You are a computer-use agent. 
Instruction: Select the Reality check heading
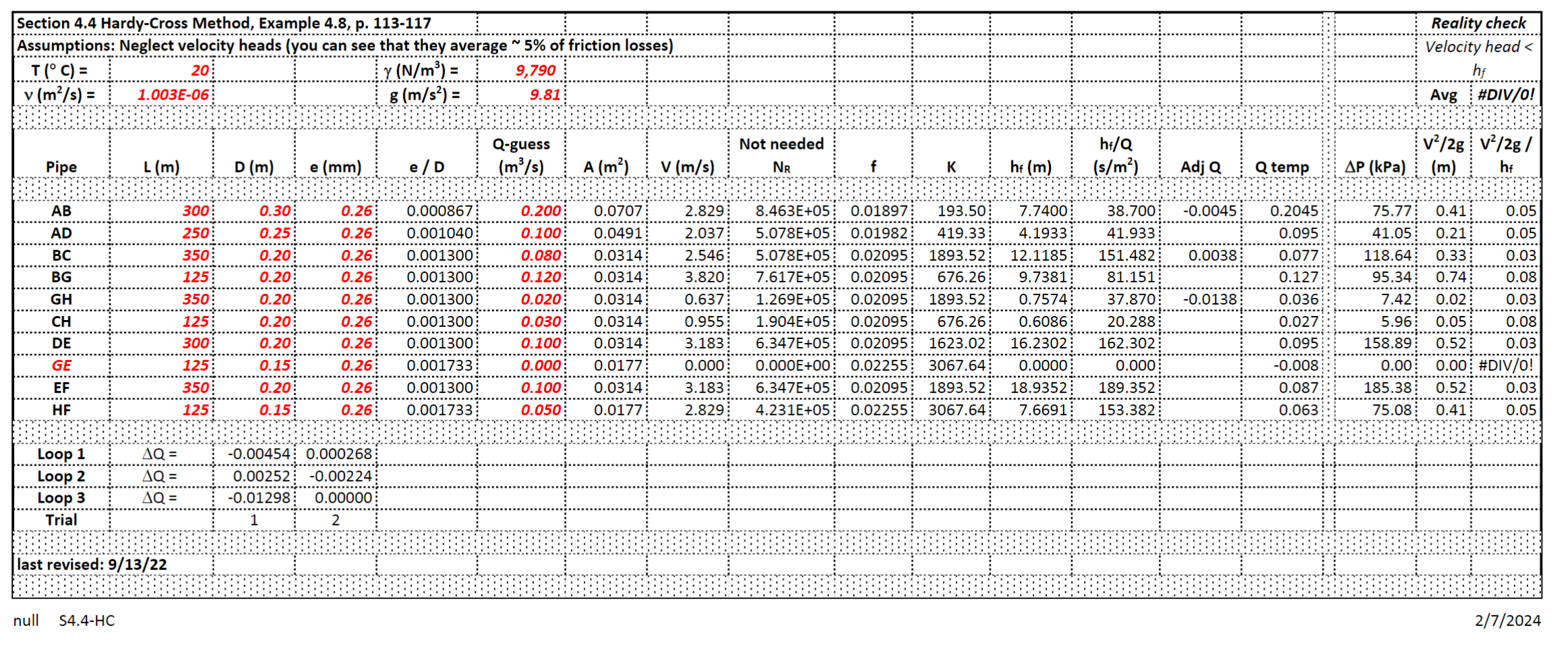1478,23
